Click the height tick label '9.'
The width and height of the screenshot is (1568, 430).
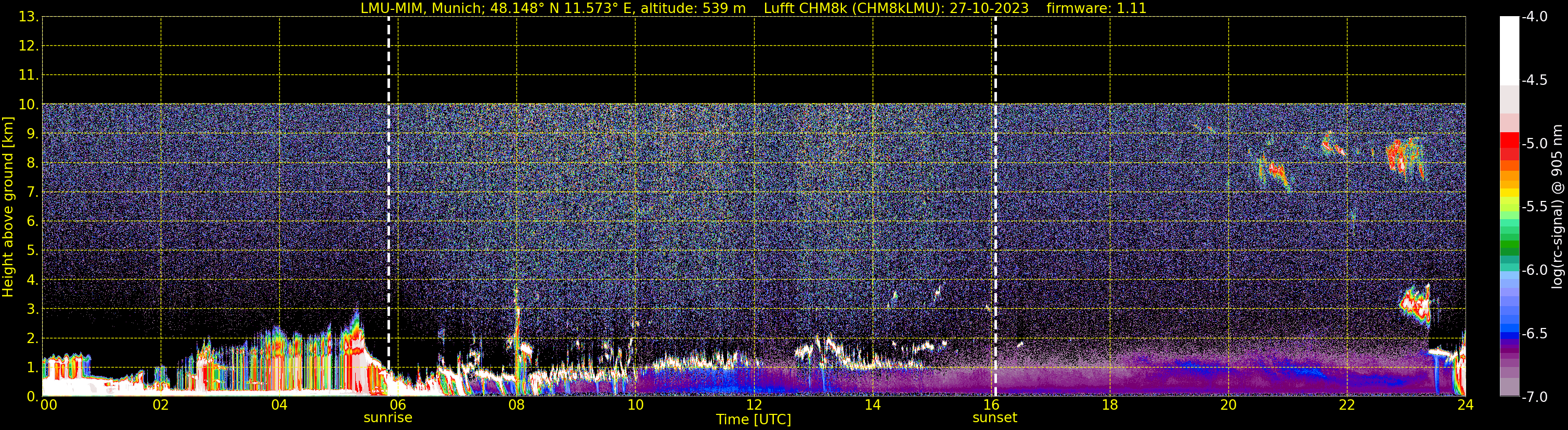pos(33,134)
